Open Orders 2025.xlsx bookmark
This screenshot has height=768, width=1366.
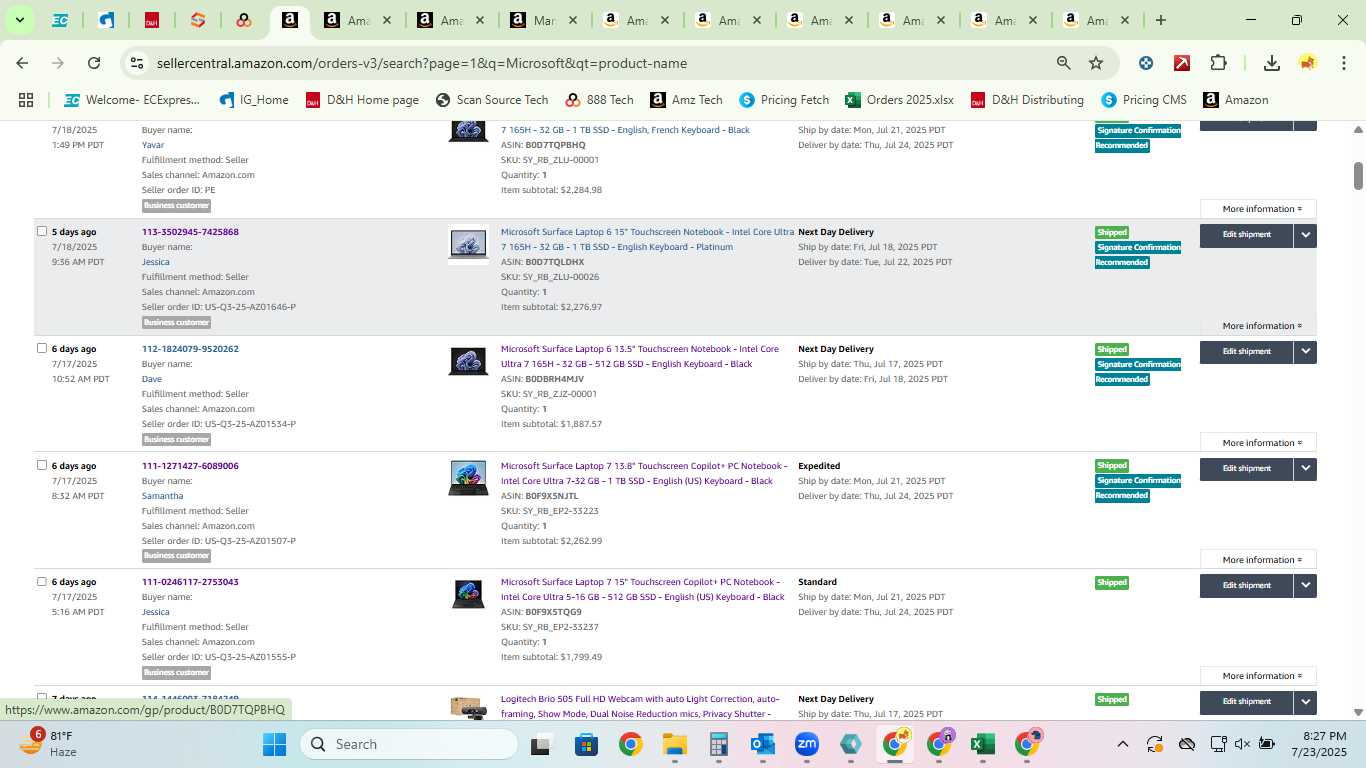(899, 100)
